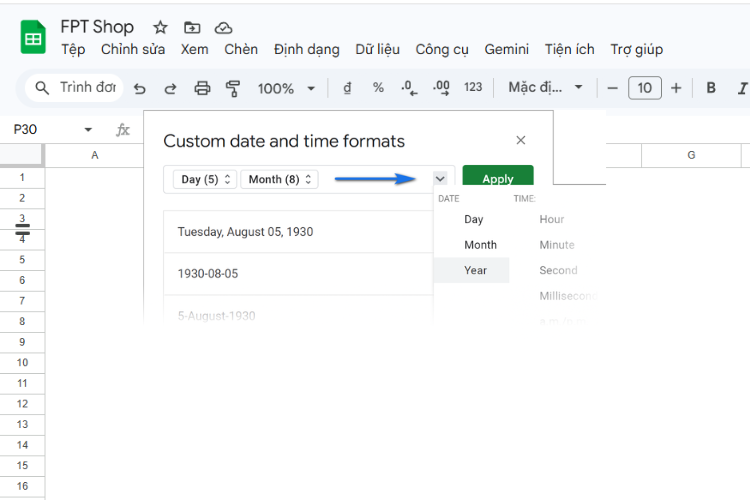750x500 pixels.
Task: Select column G header
Action: [x=691, y=155]
